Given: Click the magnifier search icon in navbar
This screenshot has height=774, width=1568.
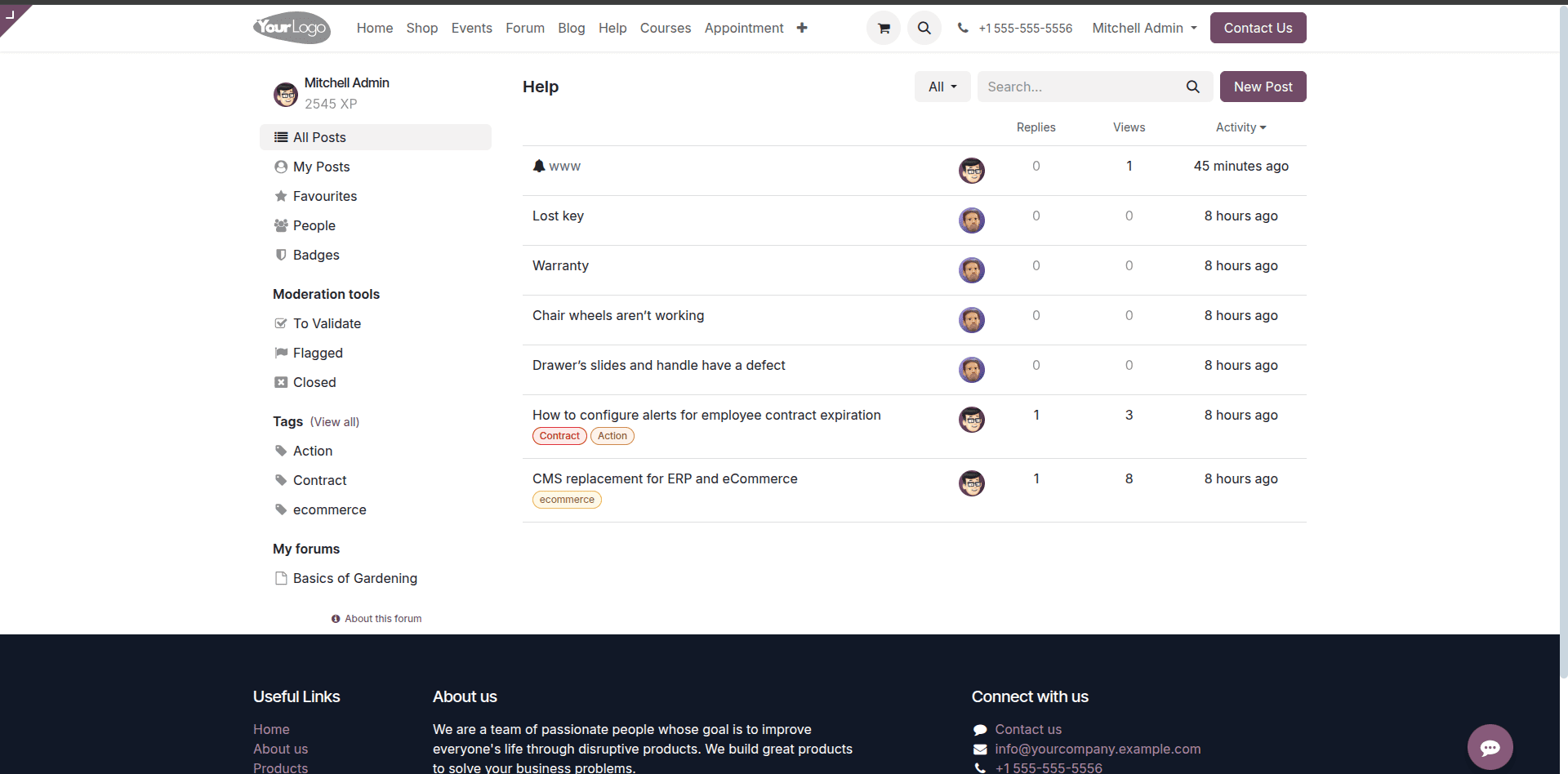Looking at the screenshot, I should (x=924, y=28).
